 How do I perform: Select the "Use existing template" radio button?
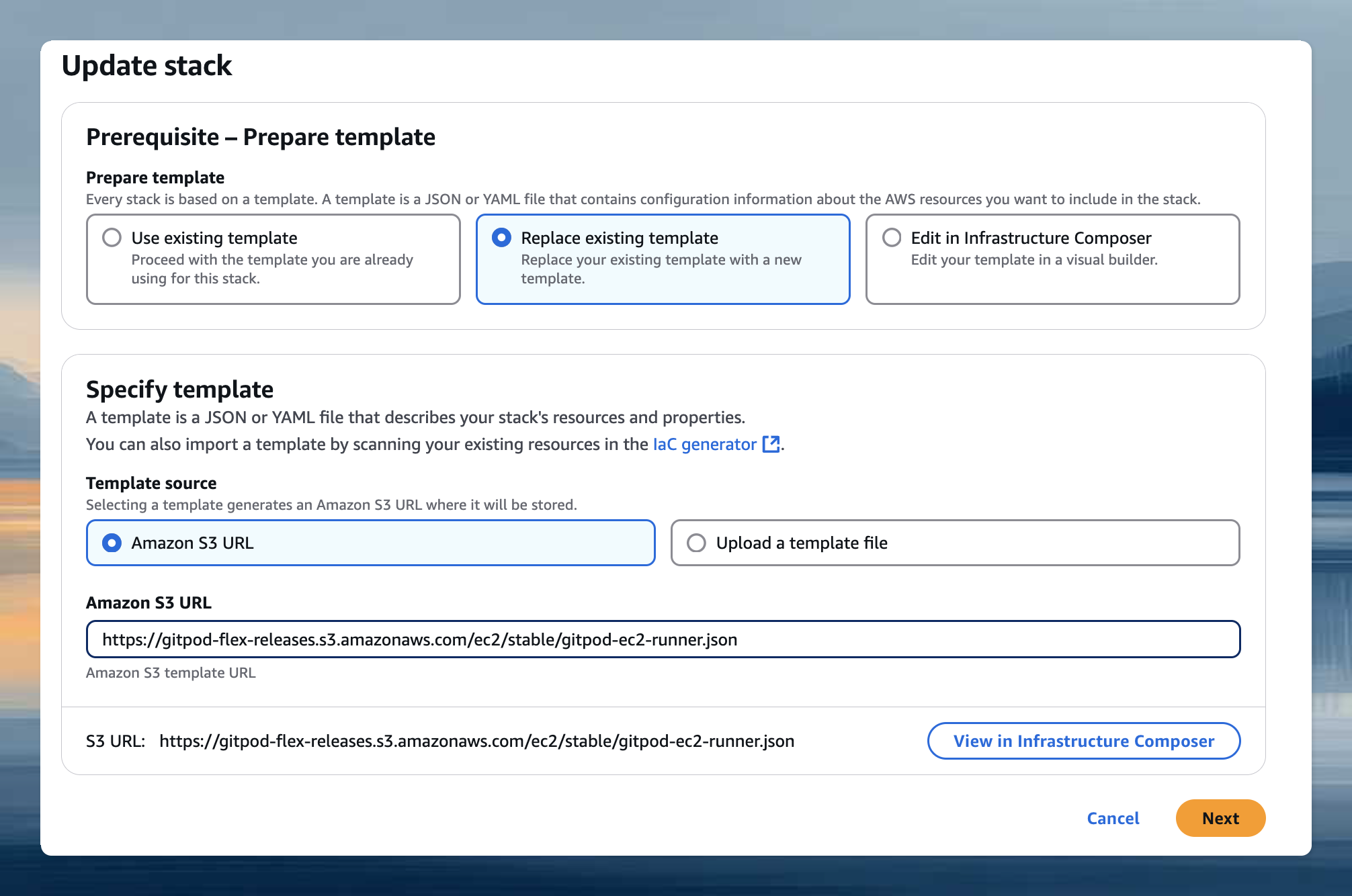[112, 237]
